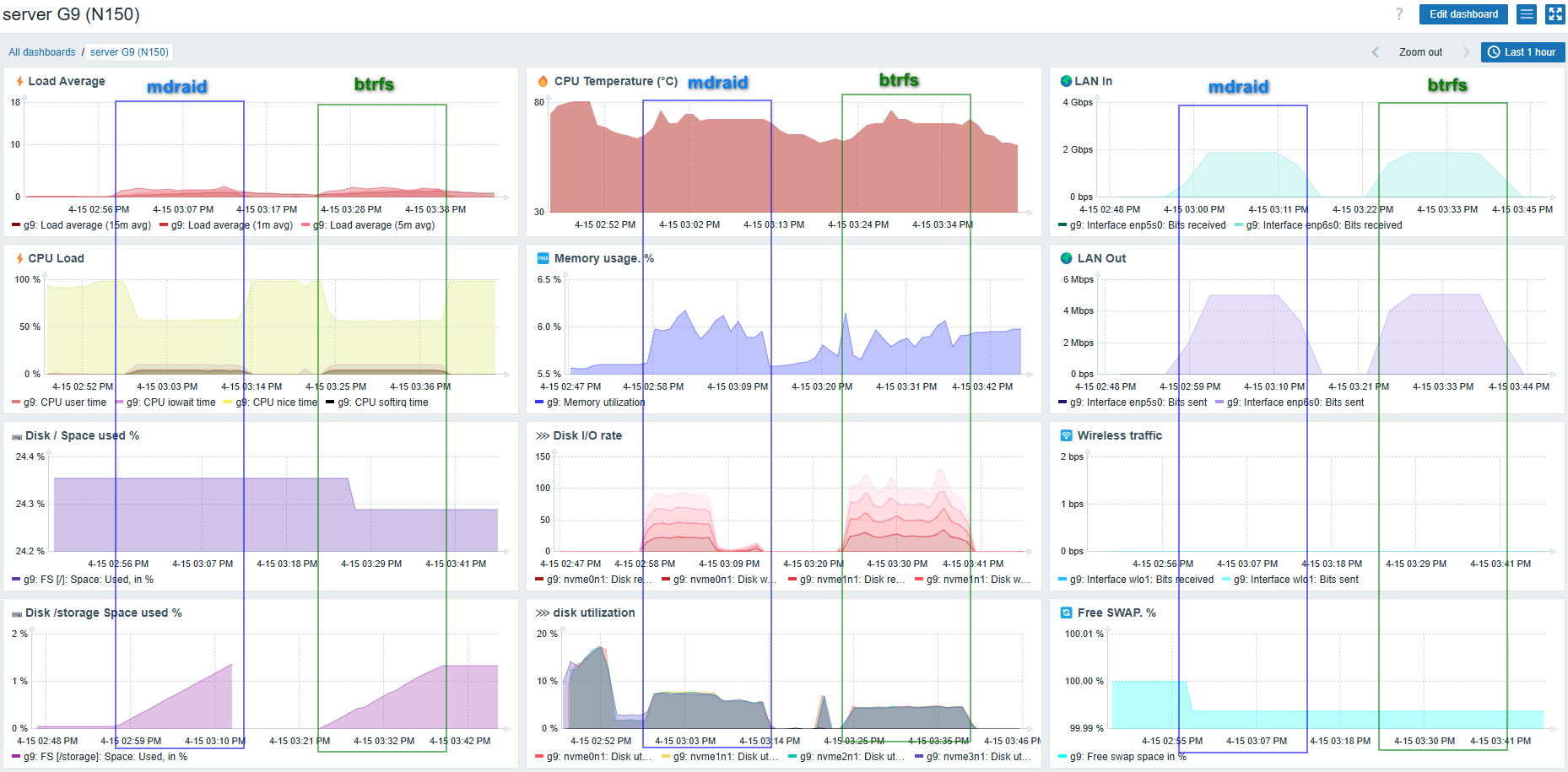Open the All dashboards breadcrumb link
Viewport: 1568px width, 772px height.
42,52
